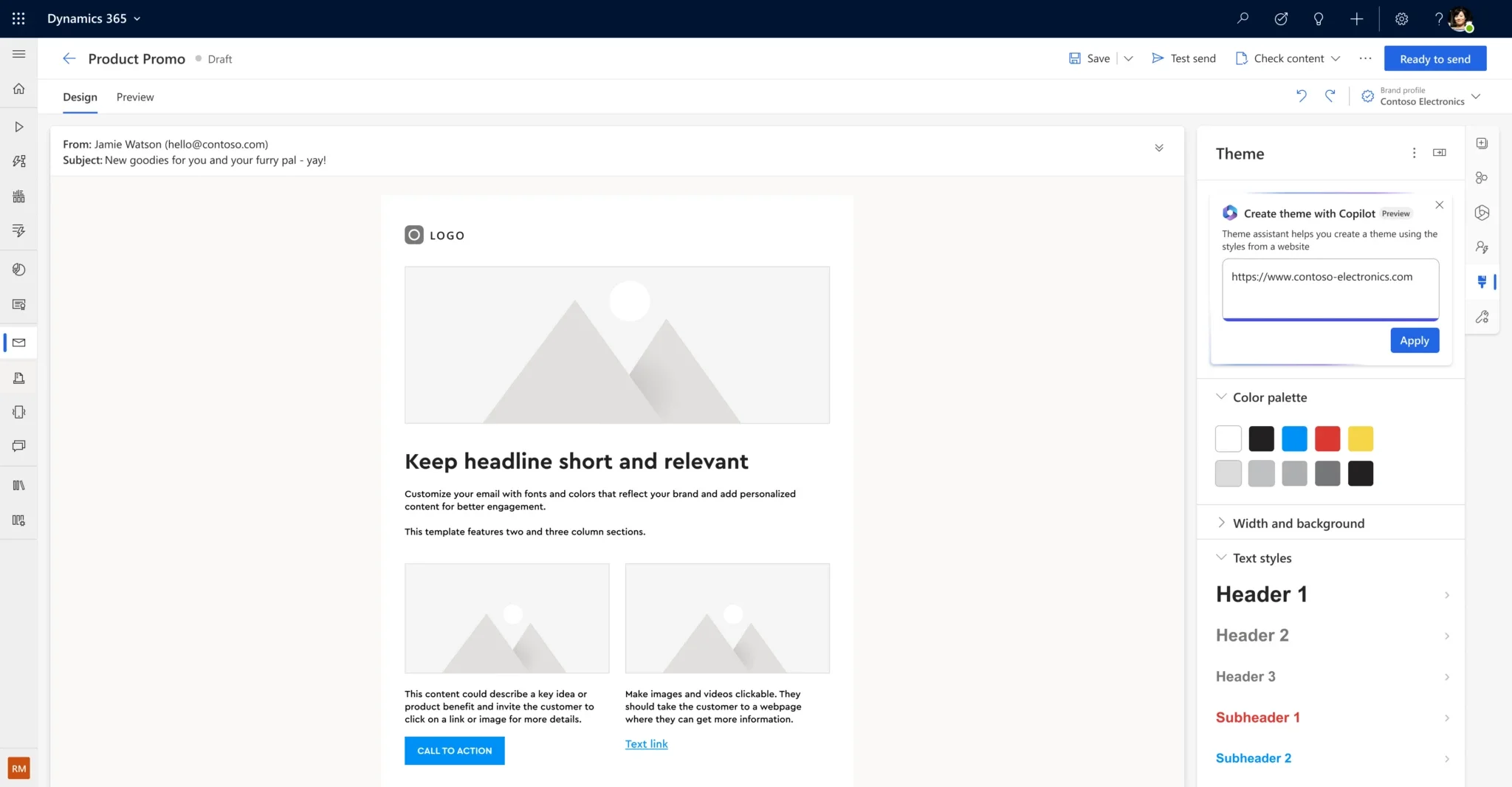Open the app launcher waffle icon
This screenshot has width=1512, height=787.
pos(18,18)
